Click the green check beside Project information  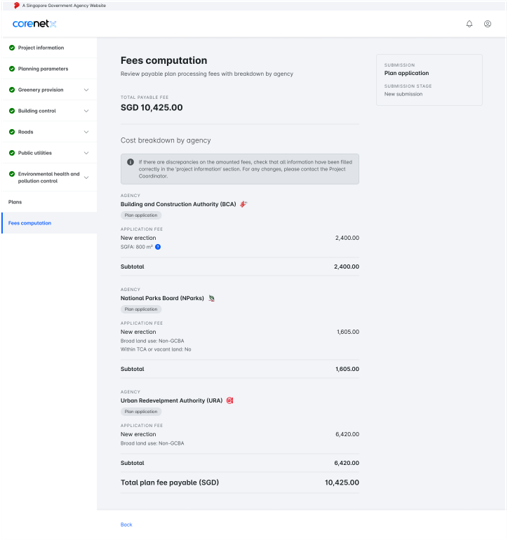point(12,48)
